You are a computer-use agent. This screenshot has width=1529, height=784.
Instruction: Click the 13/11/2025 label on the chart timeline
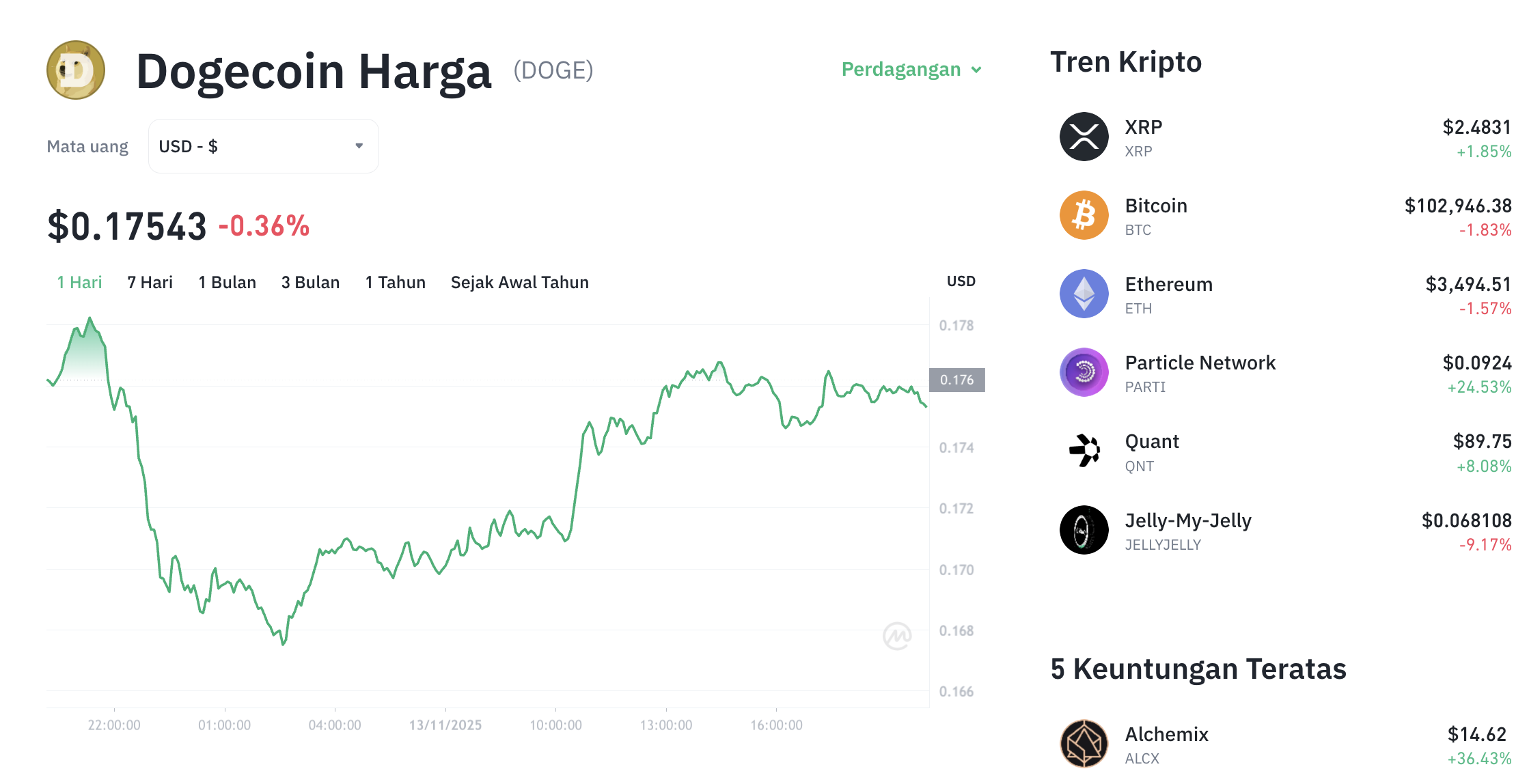point(445,725)
